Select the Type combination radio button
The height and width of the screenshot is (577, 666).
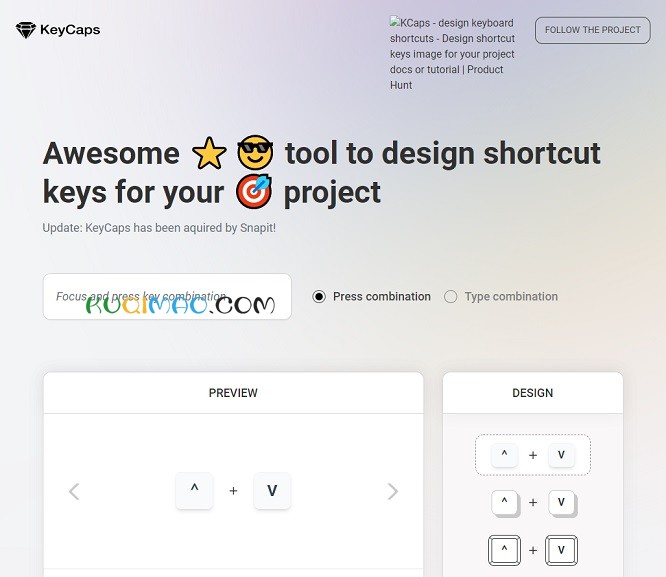click(451, 297)
